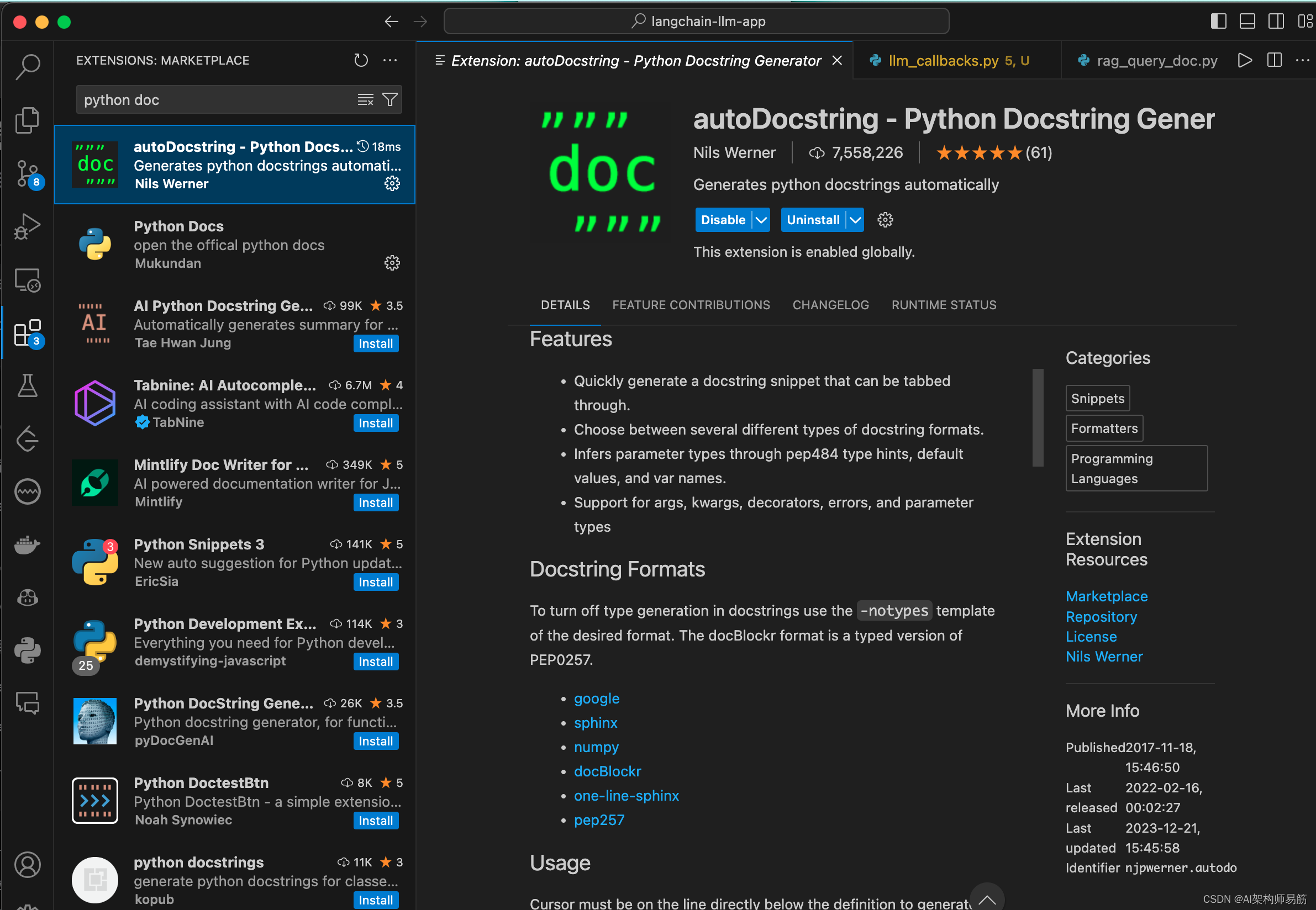Open the gear icon beside Uninstall button
This screenshot has height=910, width=1316.
point(885,220)
